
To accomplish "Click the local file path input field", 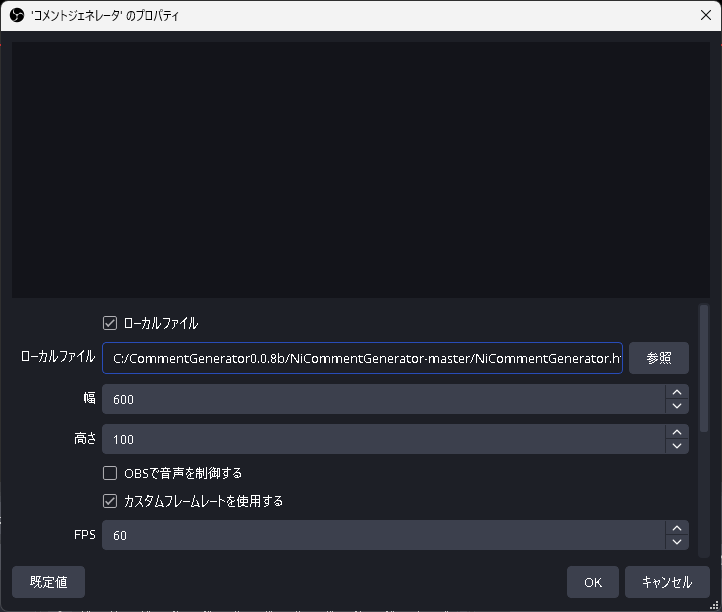I will [362, 358].
